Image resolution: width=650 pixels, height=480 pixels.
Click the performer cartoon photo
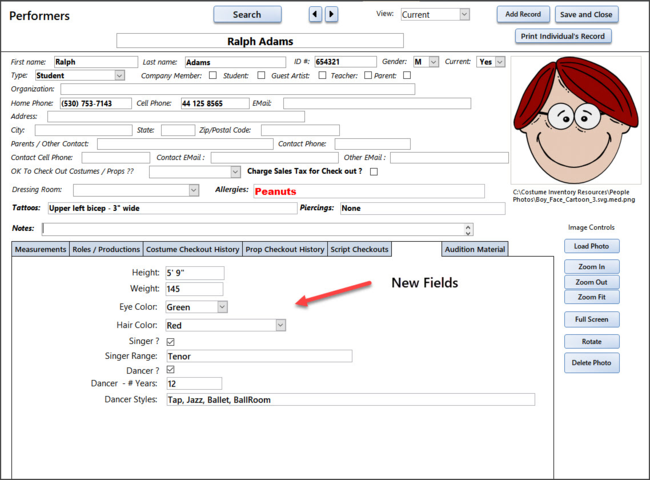(576, 120)
